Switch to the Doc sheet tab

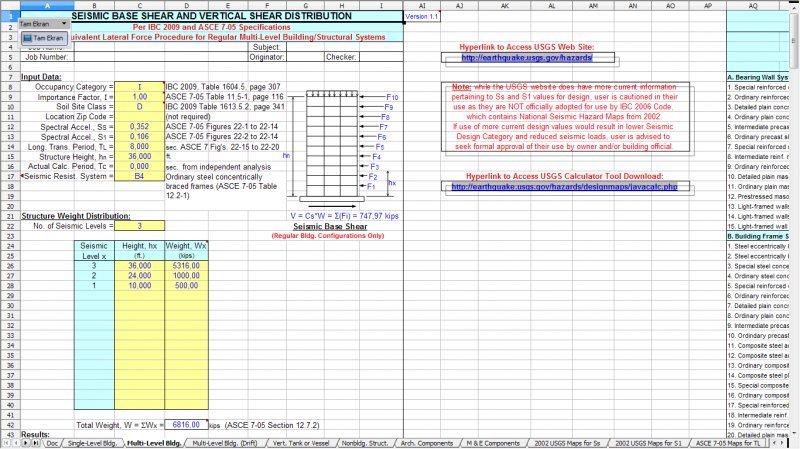[x=52, y=443]
